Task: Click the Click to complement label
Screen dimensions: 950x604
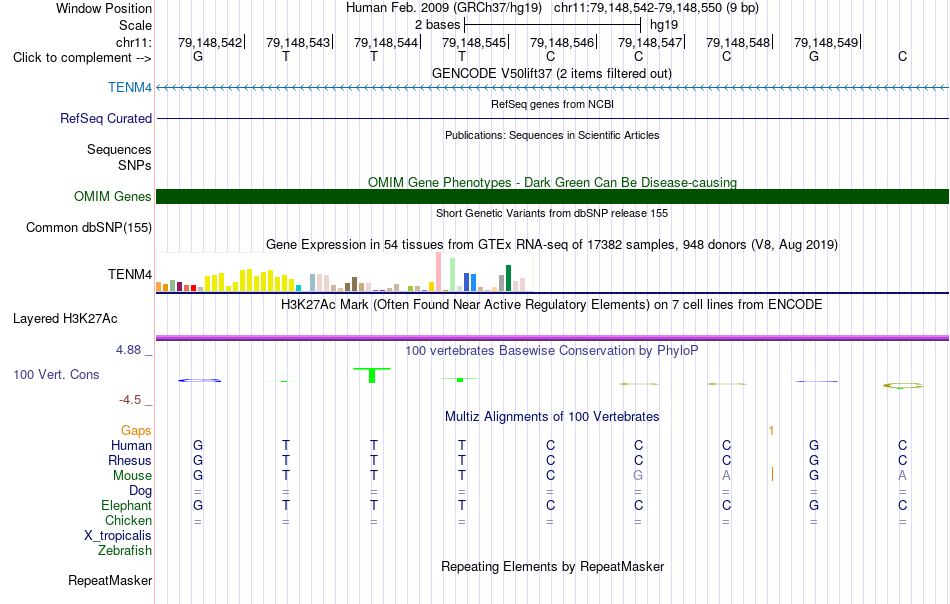Action: pyautogui.click(x=82, y=58)
